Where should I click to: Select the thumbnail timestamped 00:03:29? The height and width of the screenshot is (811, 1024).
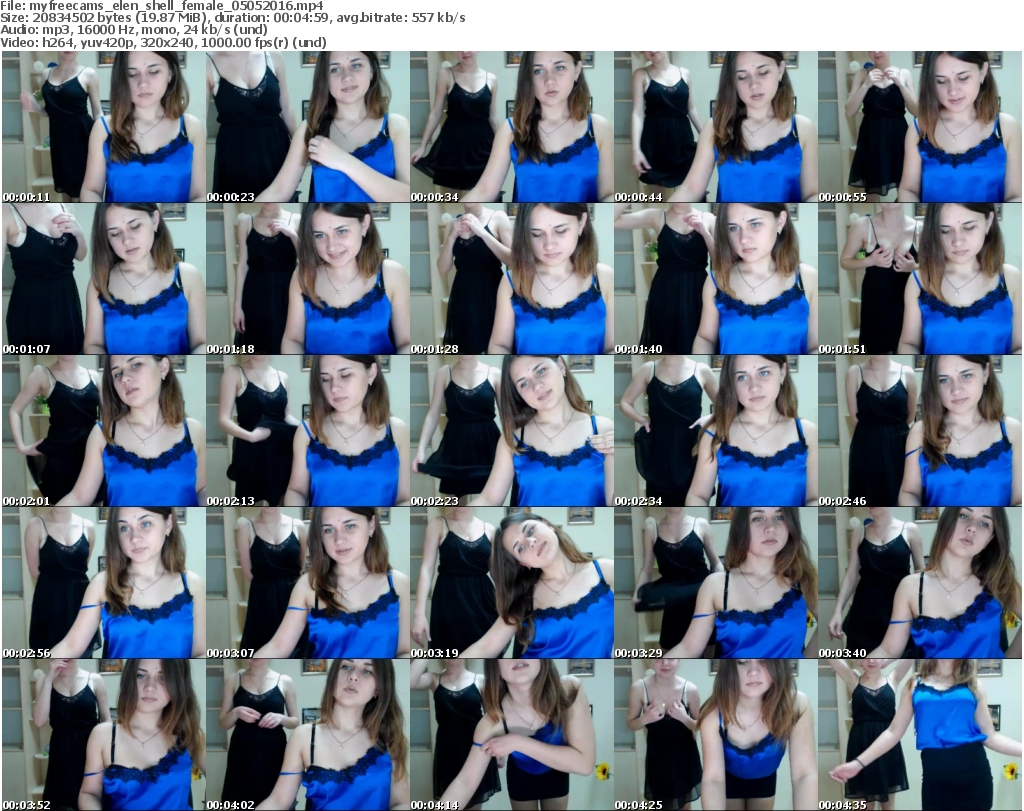click(716, 583)
